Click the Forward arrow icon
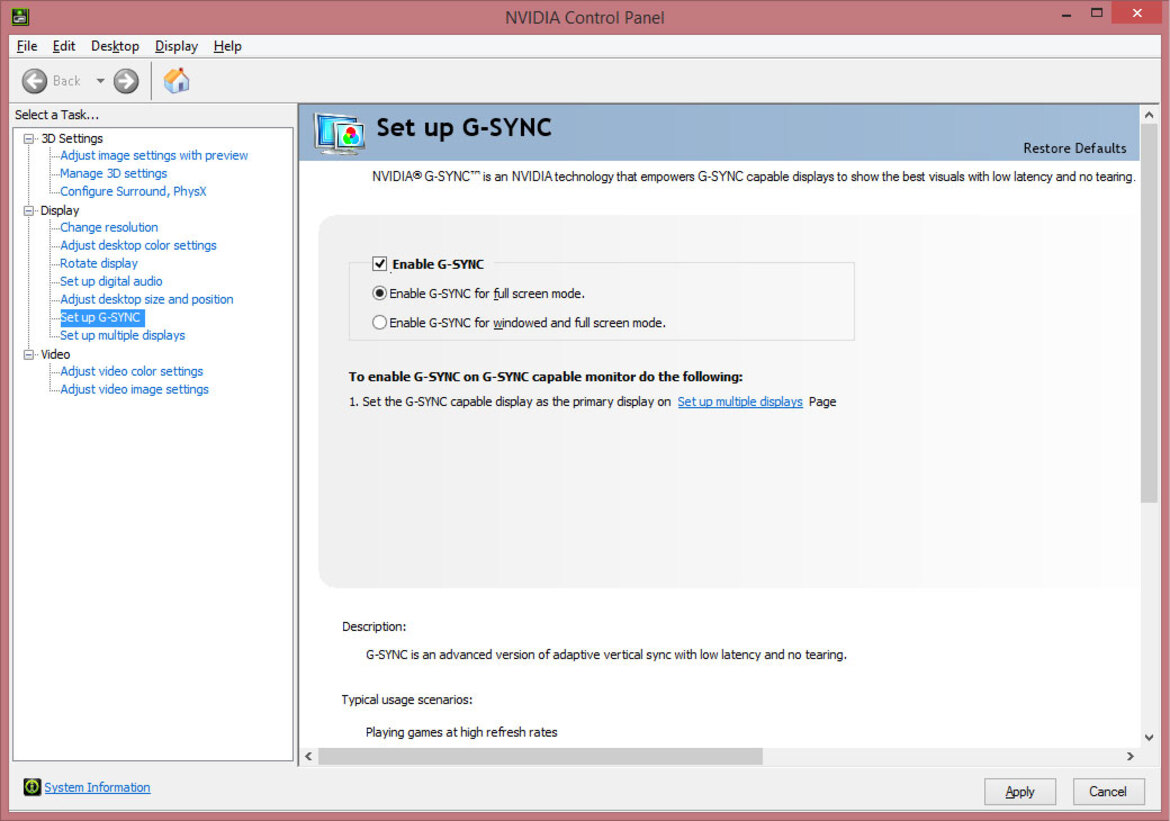Image resolution: width=1170 pixels, height=821 pixels. [x=126, y=81]
